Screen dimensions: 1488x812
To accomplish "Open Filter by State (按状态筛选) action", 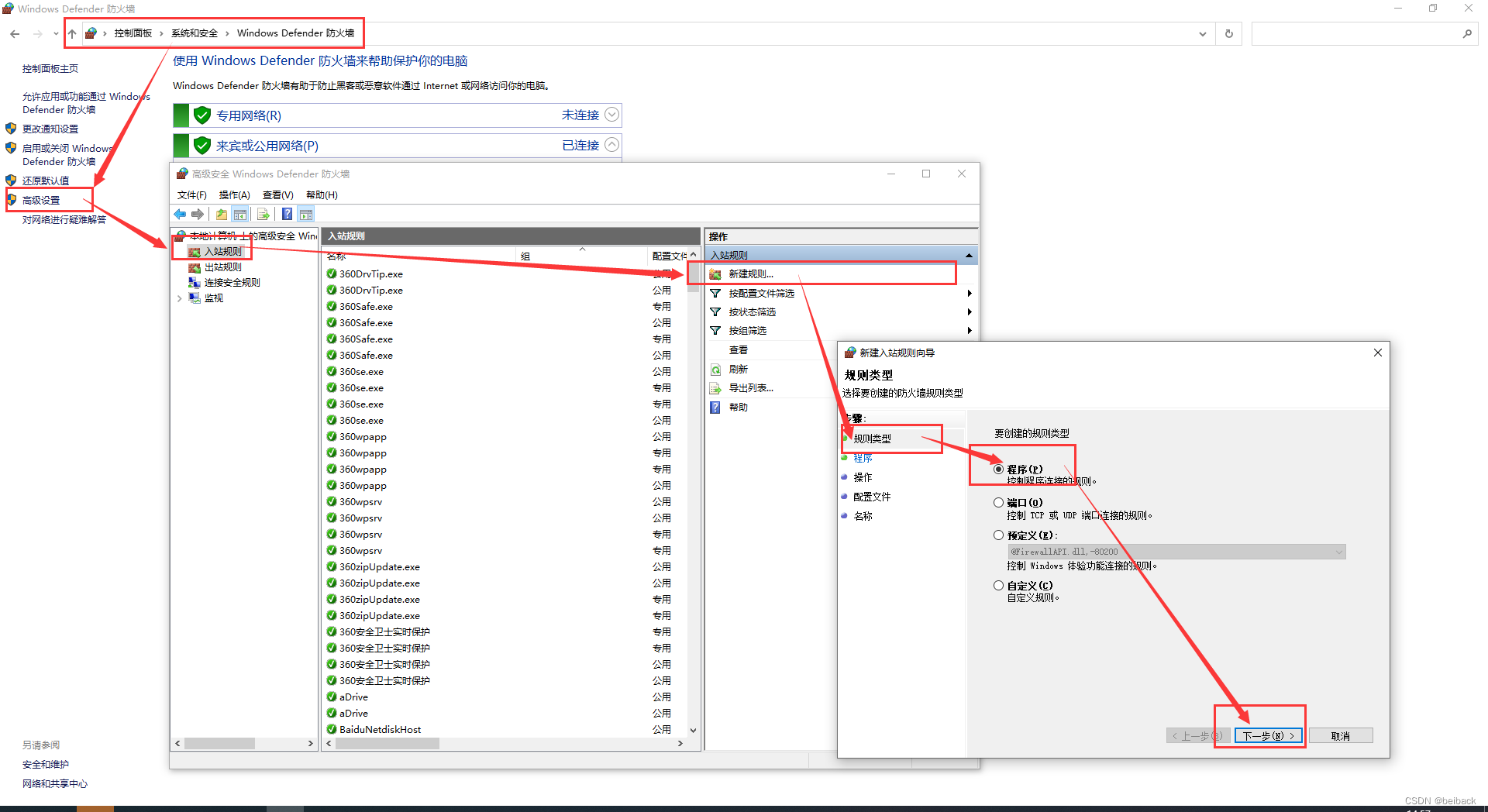I will pyautogui.click(x=752, y=312).
